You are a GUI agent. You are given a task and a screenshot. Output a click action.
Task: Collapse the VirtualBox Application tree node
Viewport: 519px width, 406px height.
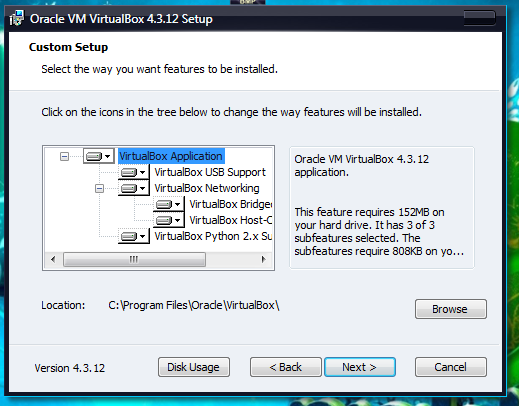[x=64, y=156]
